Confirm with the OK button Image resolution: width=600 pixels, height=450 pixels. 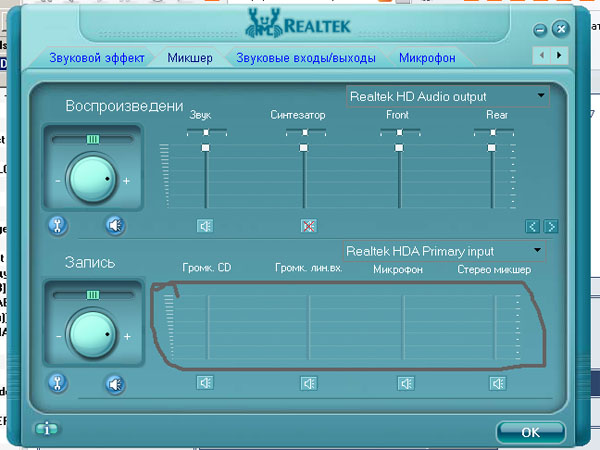coord(530,432)
